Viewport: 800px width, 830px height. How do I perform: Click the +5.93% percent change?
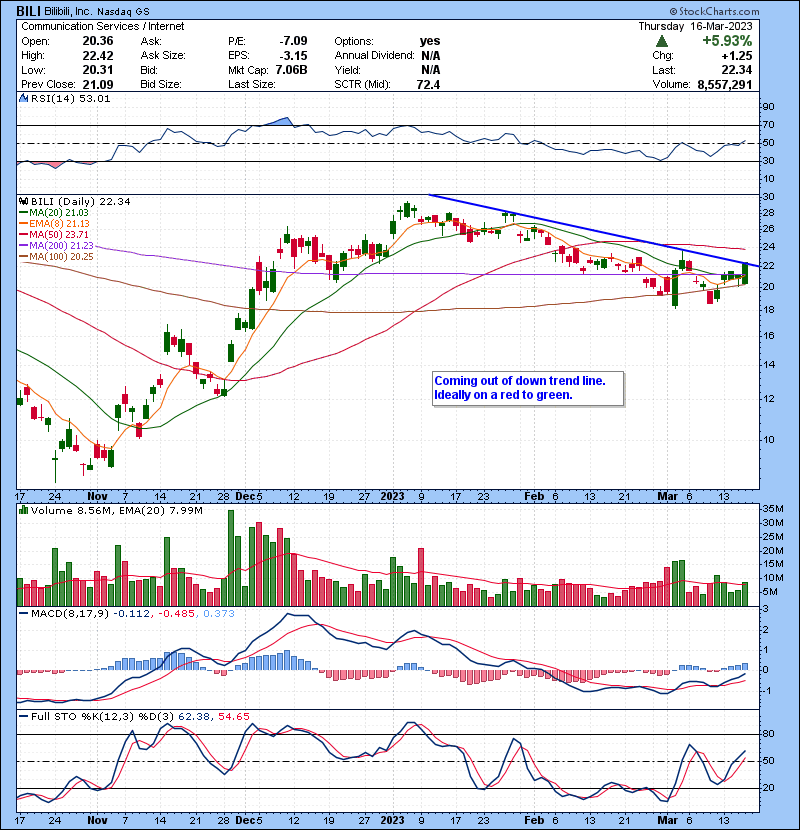pyautogui.click(x=727, y=41)
